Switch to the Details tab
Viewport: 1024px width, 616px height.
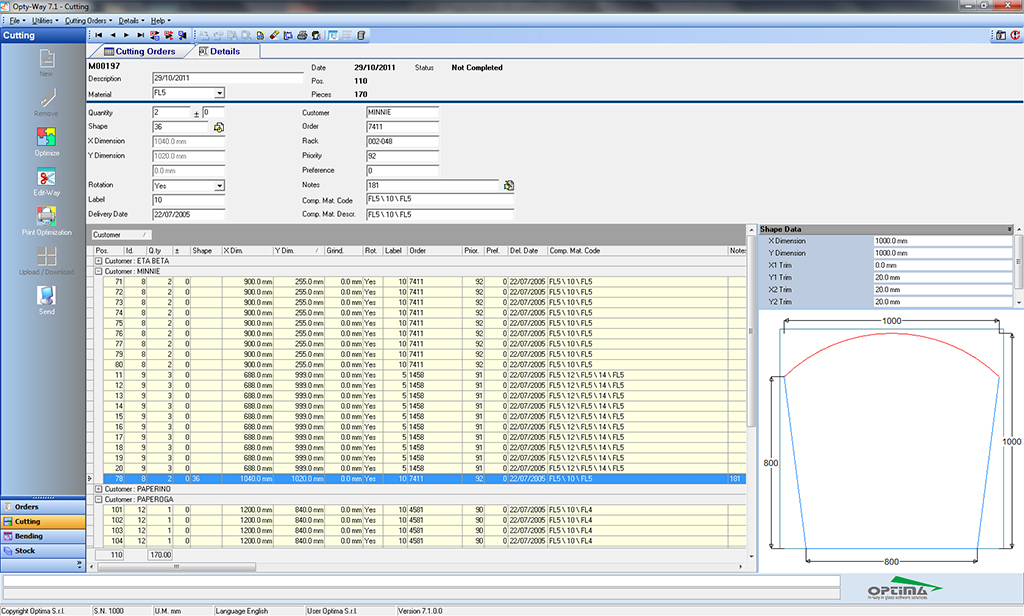click(x=220, y=51)
